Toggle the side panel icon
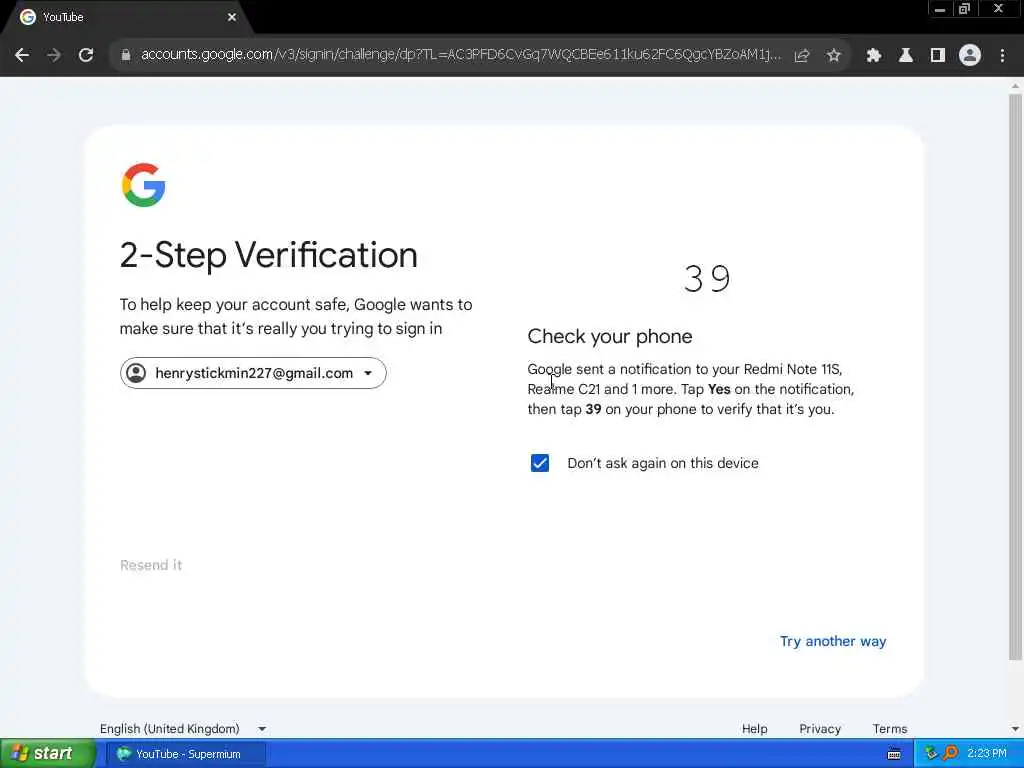The height and width of the screenshot is (768, 1024). click(x=938, y=56)
